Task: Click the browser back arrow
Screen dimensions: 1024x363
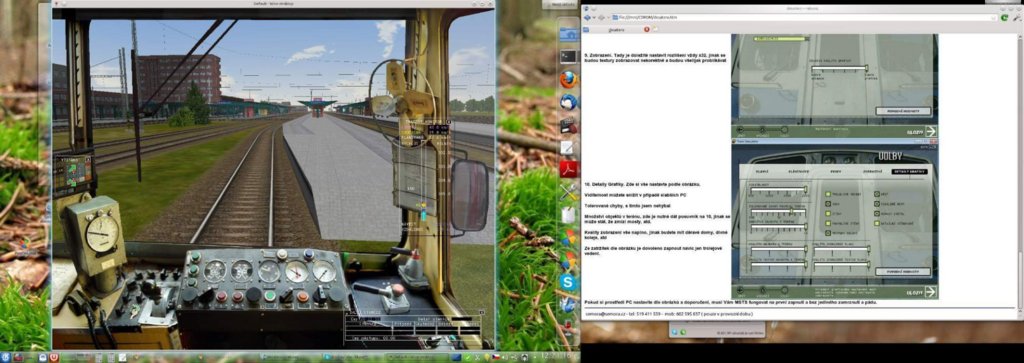Action: [588, 17]
